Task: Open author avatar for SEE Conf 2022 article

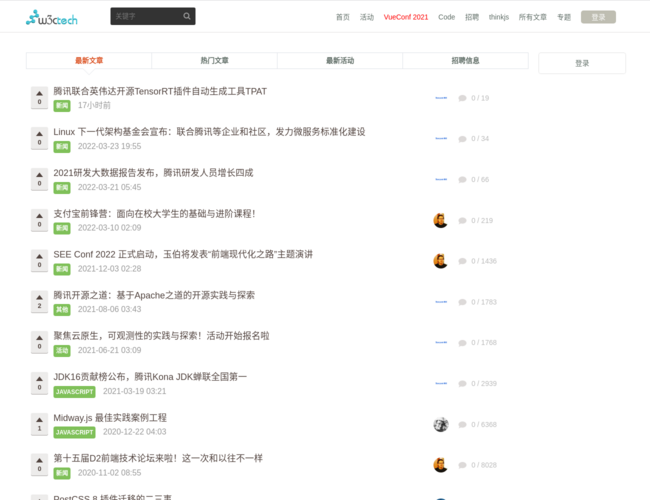Action: [x=441, y=261]
